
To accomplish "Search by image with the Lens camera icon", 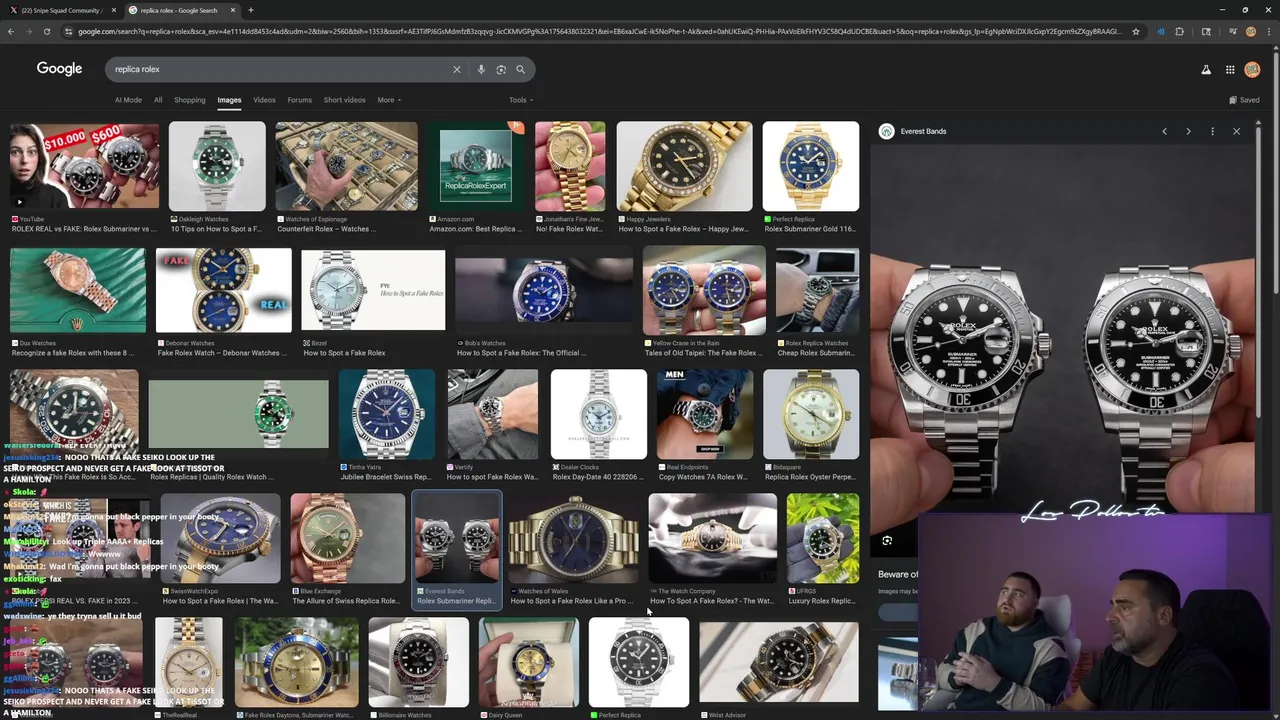I will click(x=501, y=69).
